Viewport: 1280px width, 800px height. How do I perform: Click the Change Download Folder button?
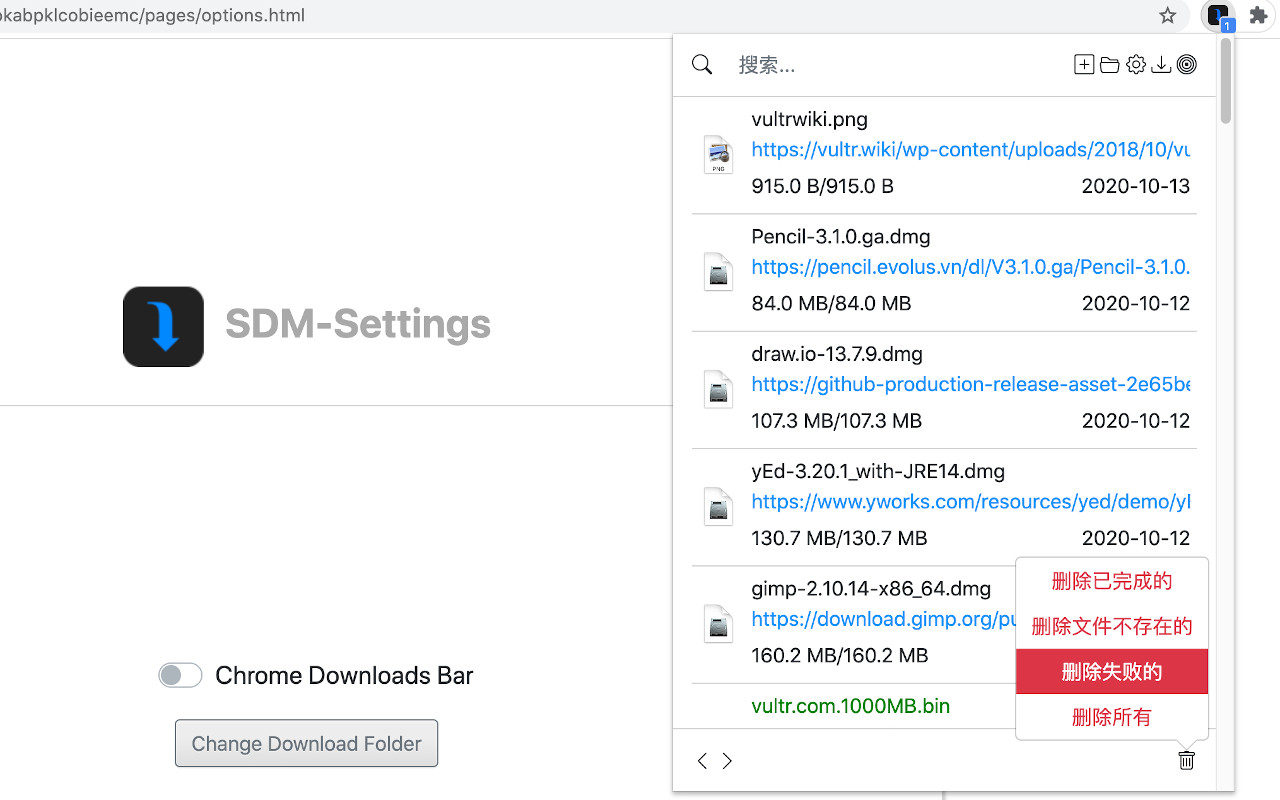pos(306,743)
